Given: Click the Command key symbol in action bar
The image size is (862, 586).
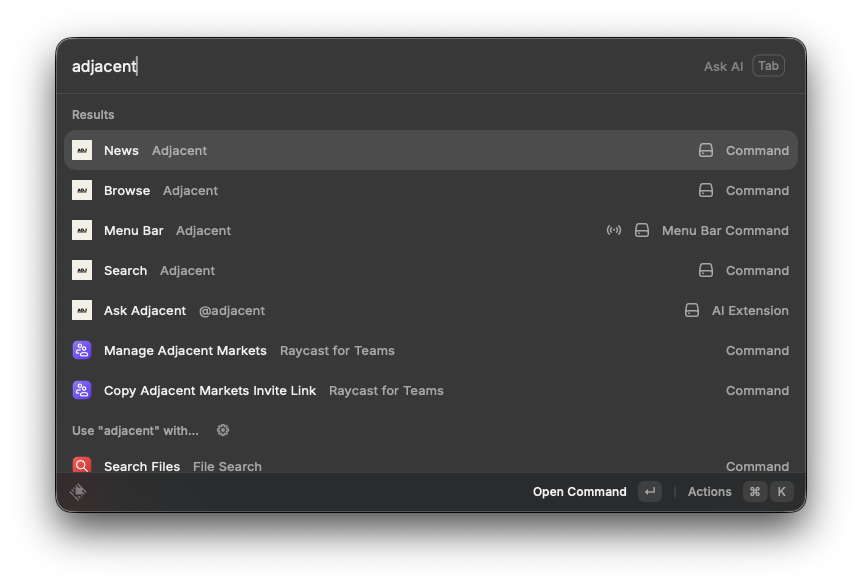Looking at the screenshot, I should 755,491.
